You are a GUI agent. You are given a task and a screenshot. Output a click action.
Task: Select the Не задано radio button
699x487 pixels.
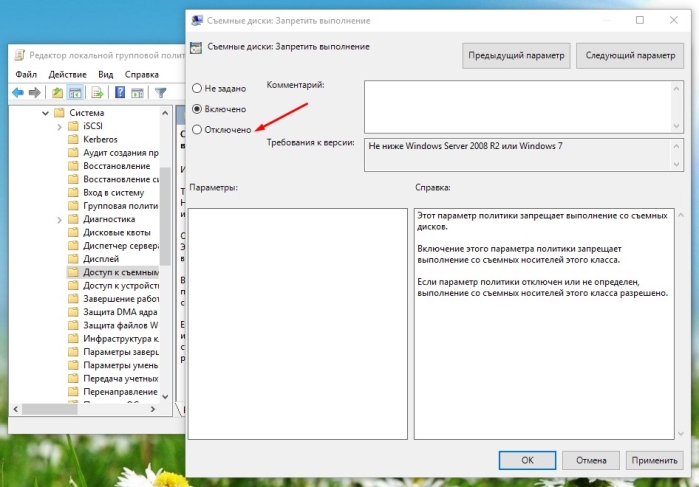(197, 88)
